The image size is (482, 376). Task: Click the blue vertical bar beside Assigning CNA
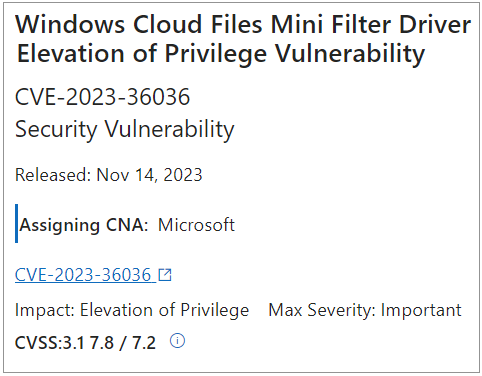[x=16, y=223]
